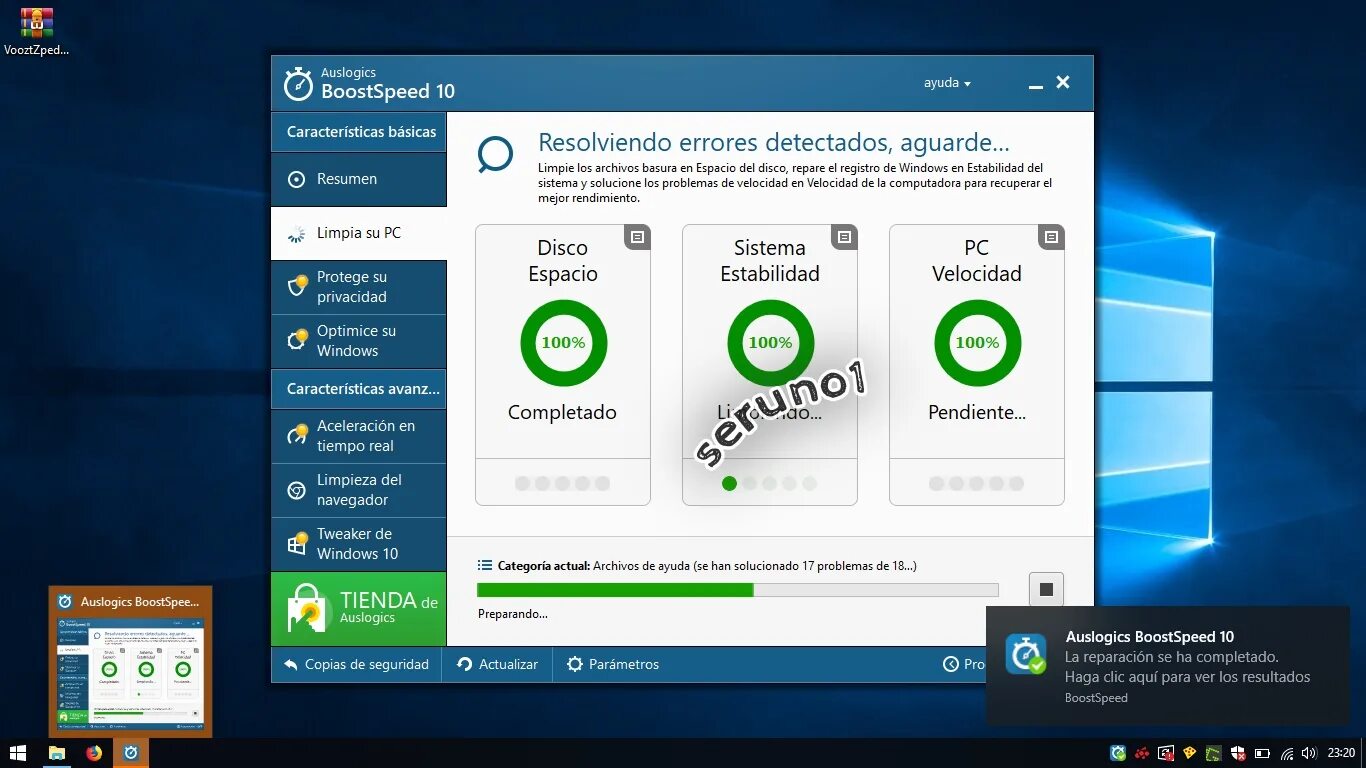The image size is (1366, 768).
Task: Click 'Completado' under Disco Espacio
Action: point(562,412)
